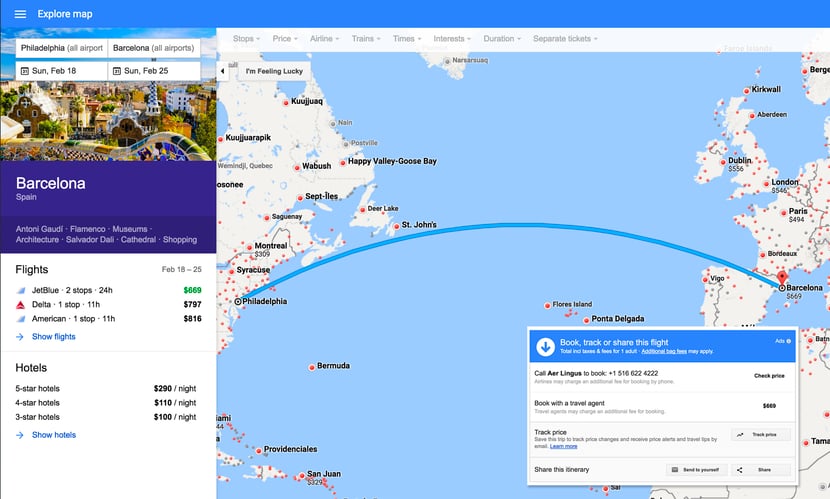830x499 pixels.
Task: Click the Delta airline logo icon
Action: 21,305
